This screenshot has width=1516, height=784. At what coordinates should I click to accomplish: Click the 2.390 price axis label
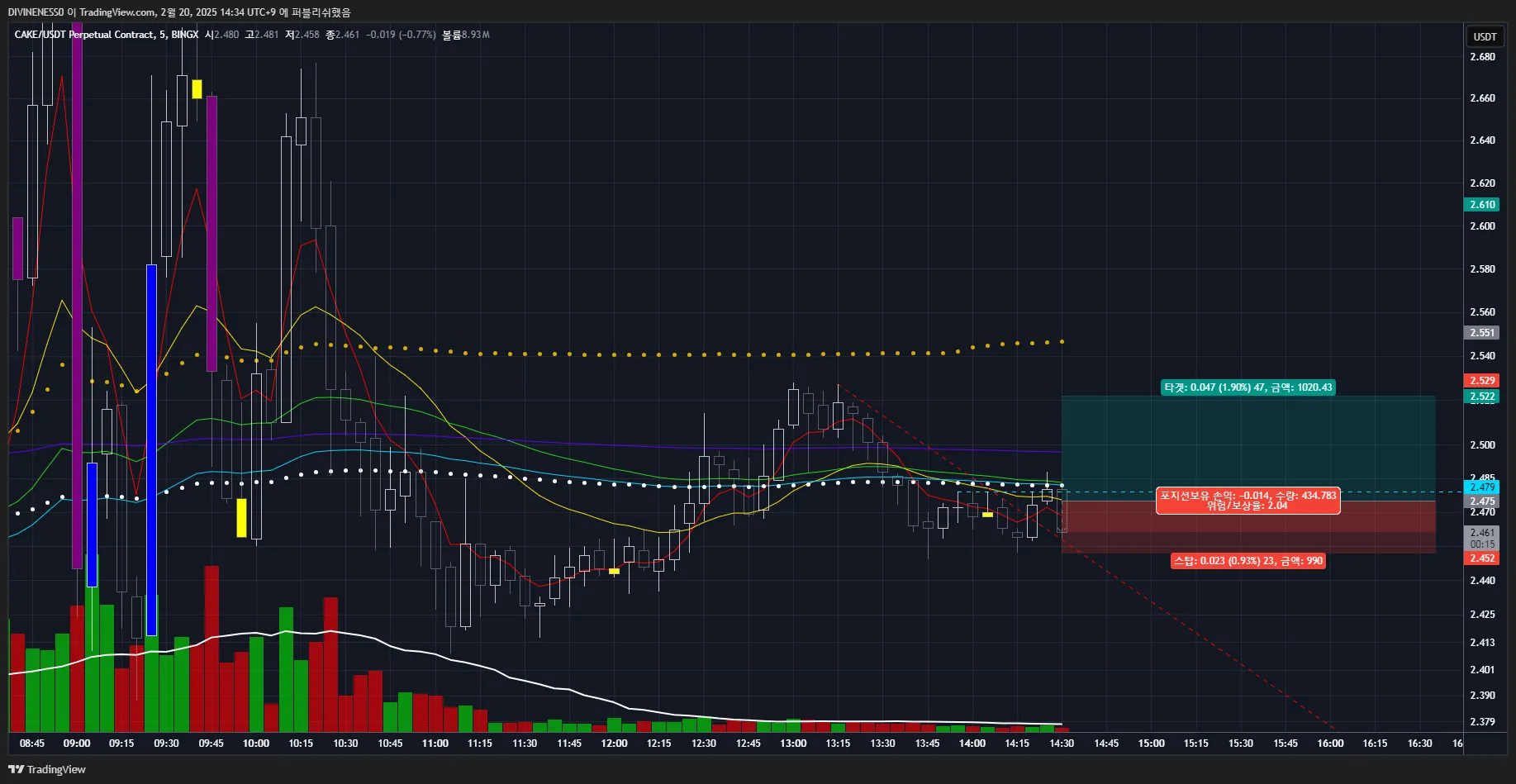point(1482,696)
